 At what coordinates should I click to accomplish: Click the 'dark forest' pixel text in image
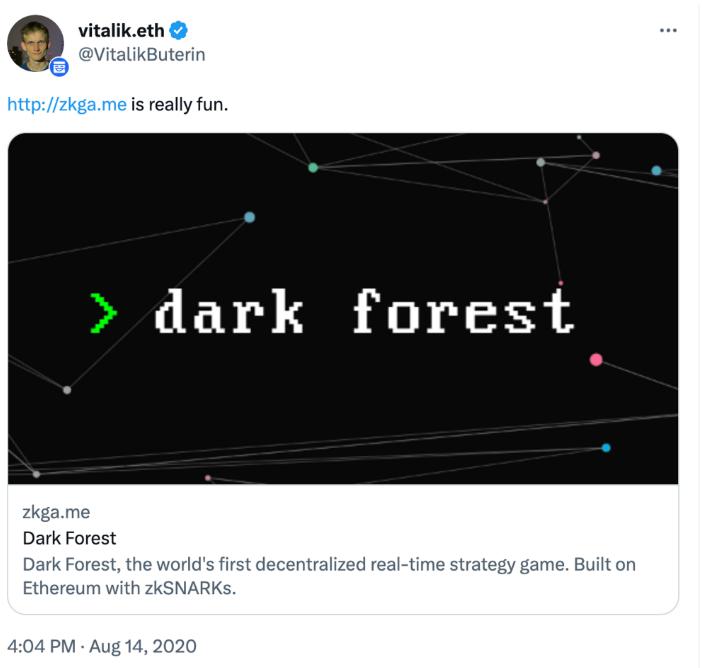pyautogui.click(x=364, y=311)
